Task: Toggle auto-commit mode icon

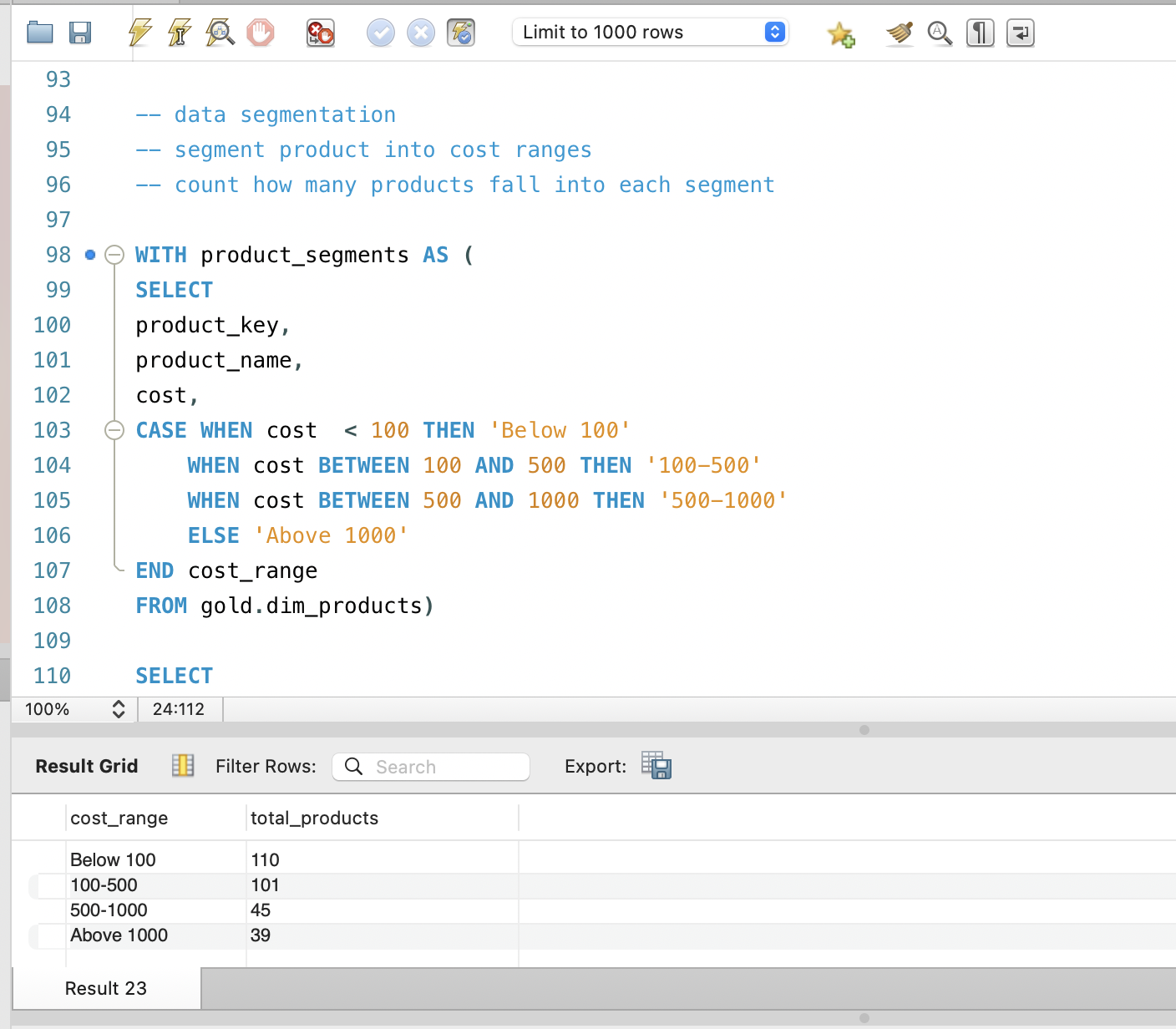Action: pos(461,33)
